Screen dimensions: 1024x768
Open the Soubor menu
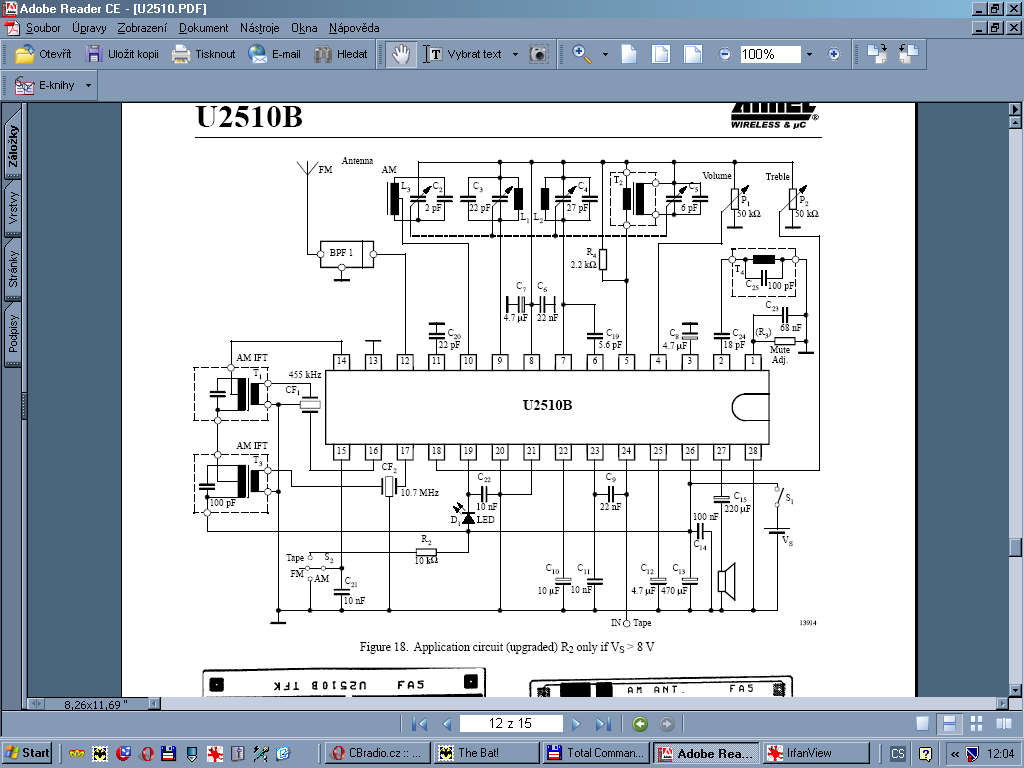pyautogui.click(x=43, y=28)
